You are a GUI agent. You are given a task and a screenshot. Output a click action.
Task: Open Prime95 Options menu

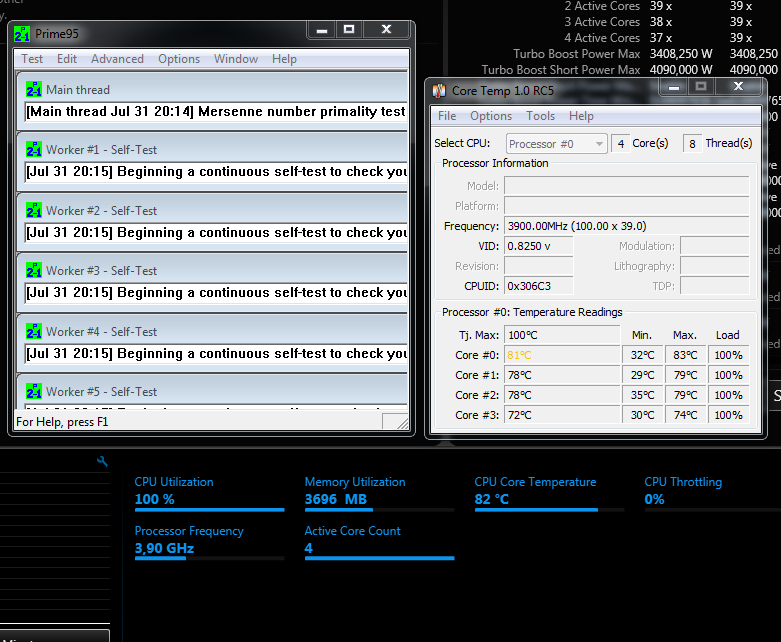point(179,59)
